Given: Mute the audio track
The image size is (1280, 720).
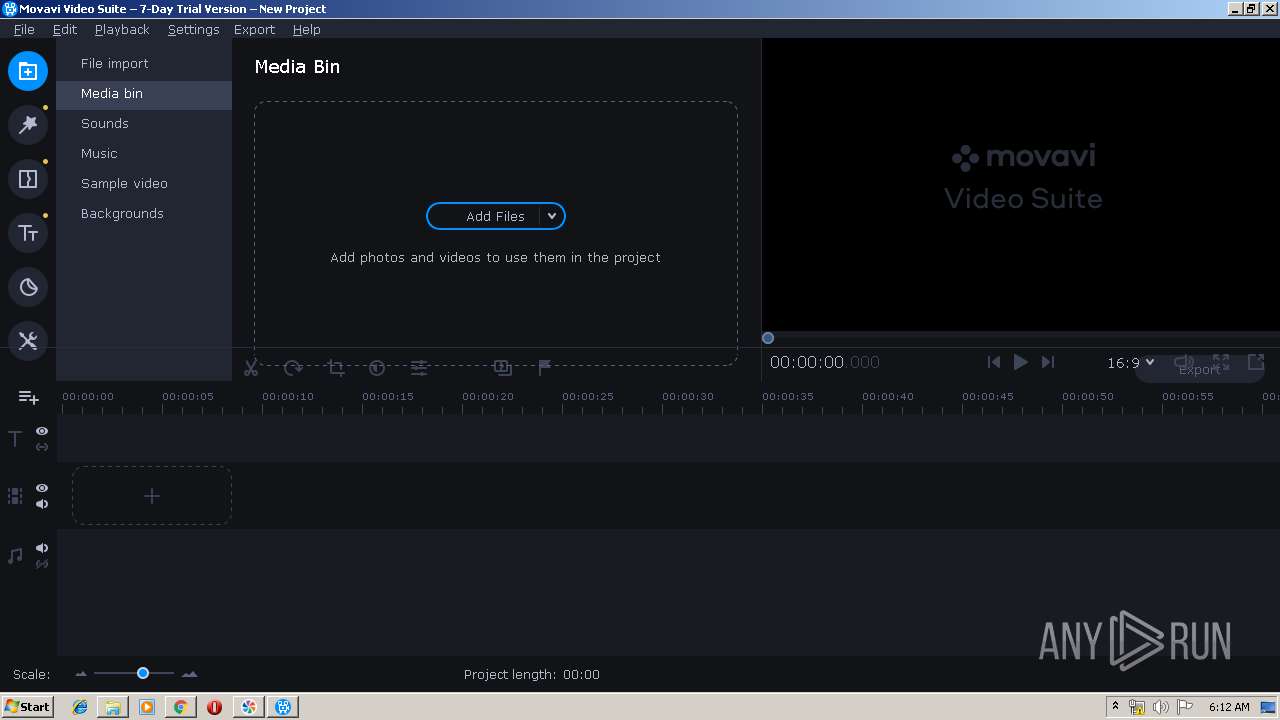Looking at the screenshot, I should coord(42,548).
